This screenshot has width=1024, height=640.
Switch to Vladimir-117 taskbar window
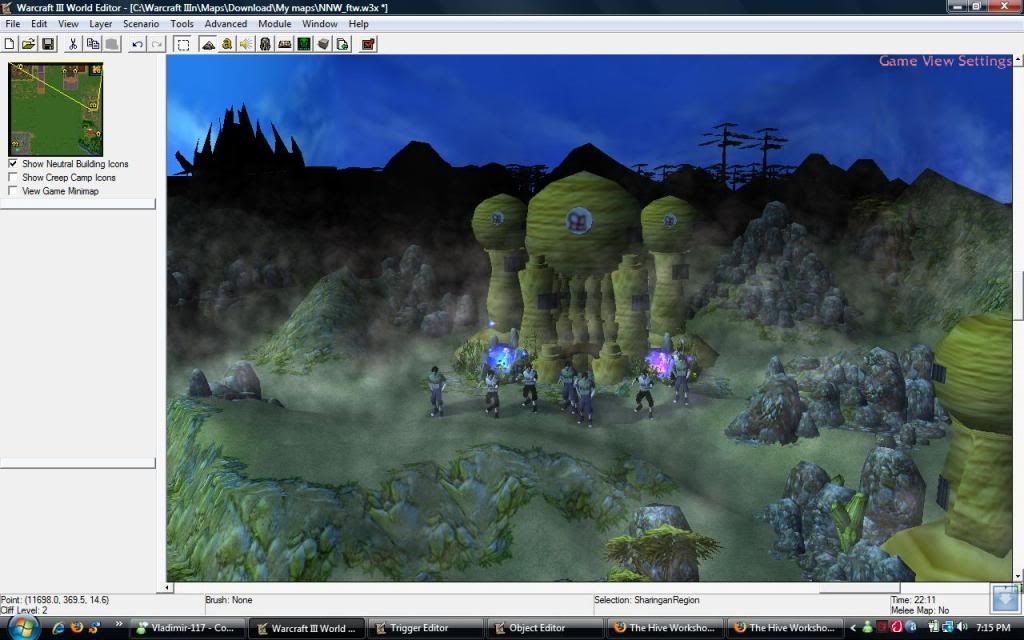click(x=187, y=628)
